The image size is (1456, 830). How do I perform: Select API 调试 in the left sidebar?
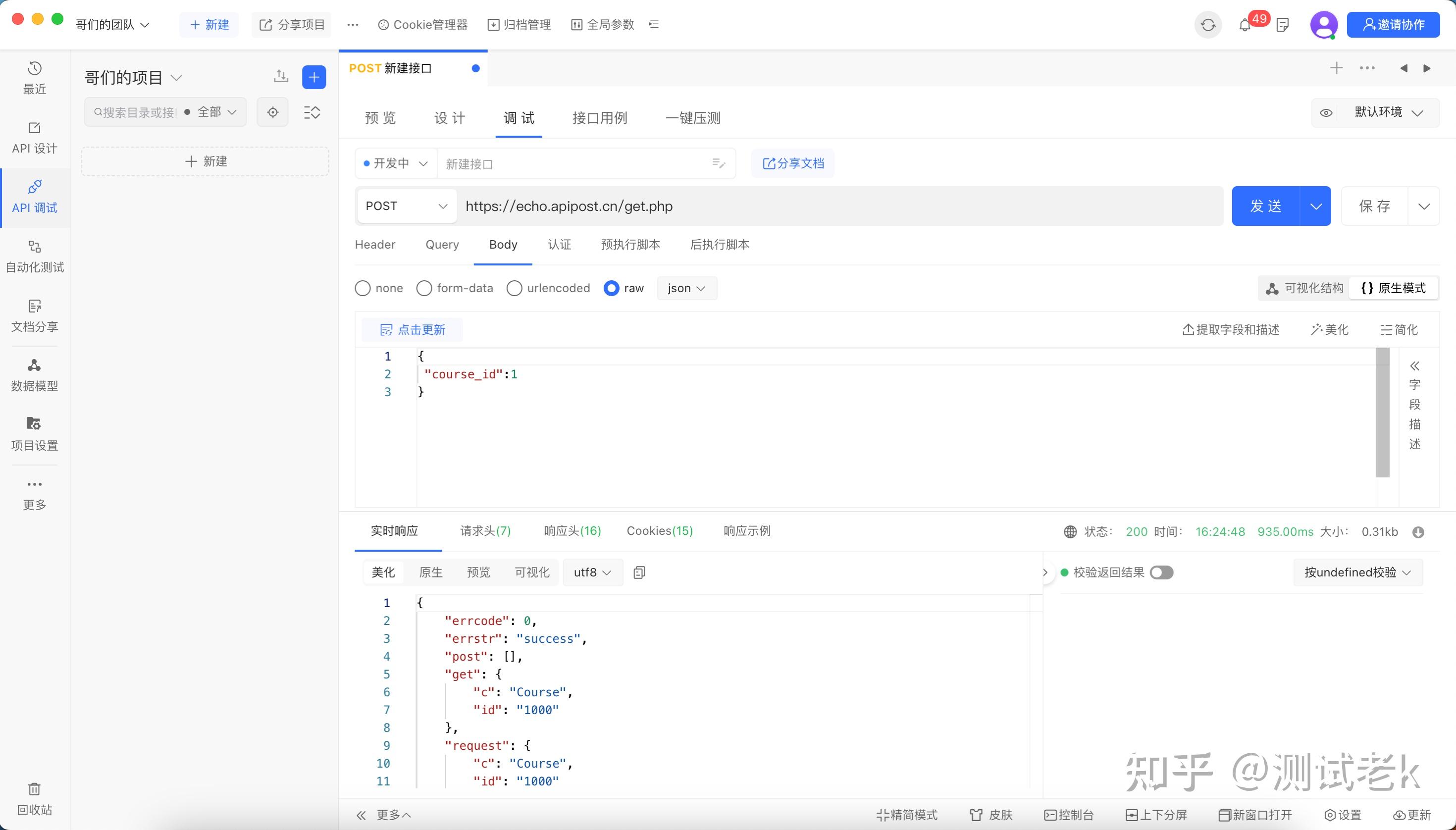pos(34,198)
